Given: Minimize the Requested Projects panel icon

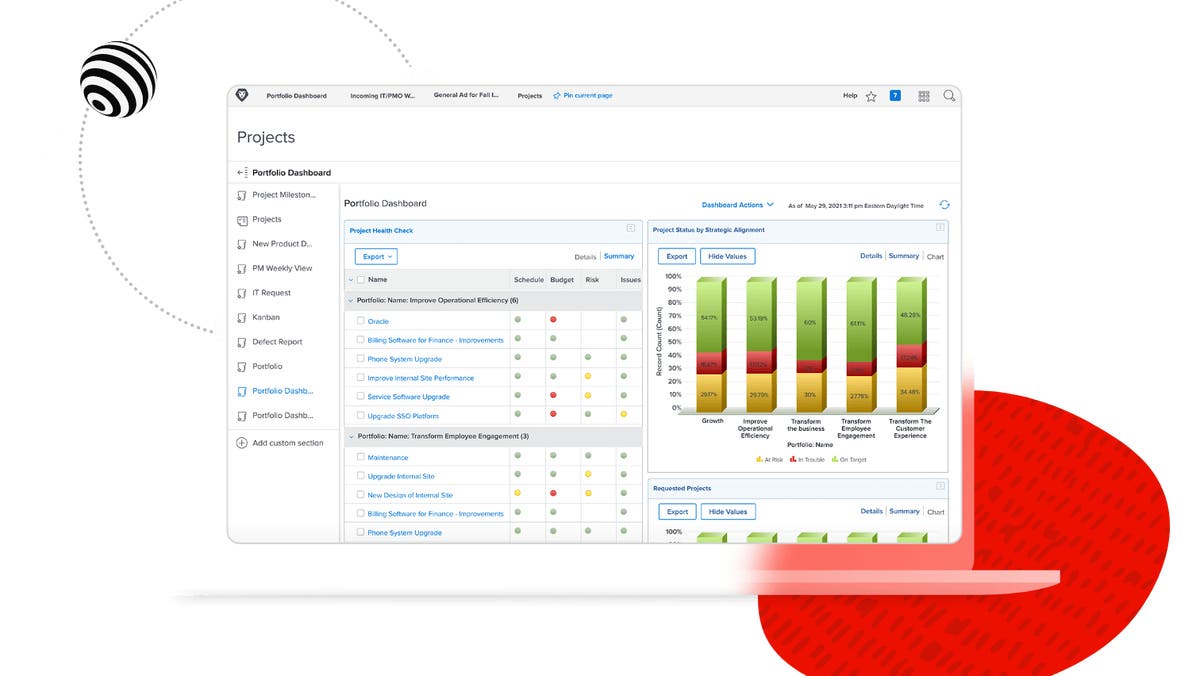Looking at the screenshot, I should [940, 487].
